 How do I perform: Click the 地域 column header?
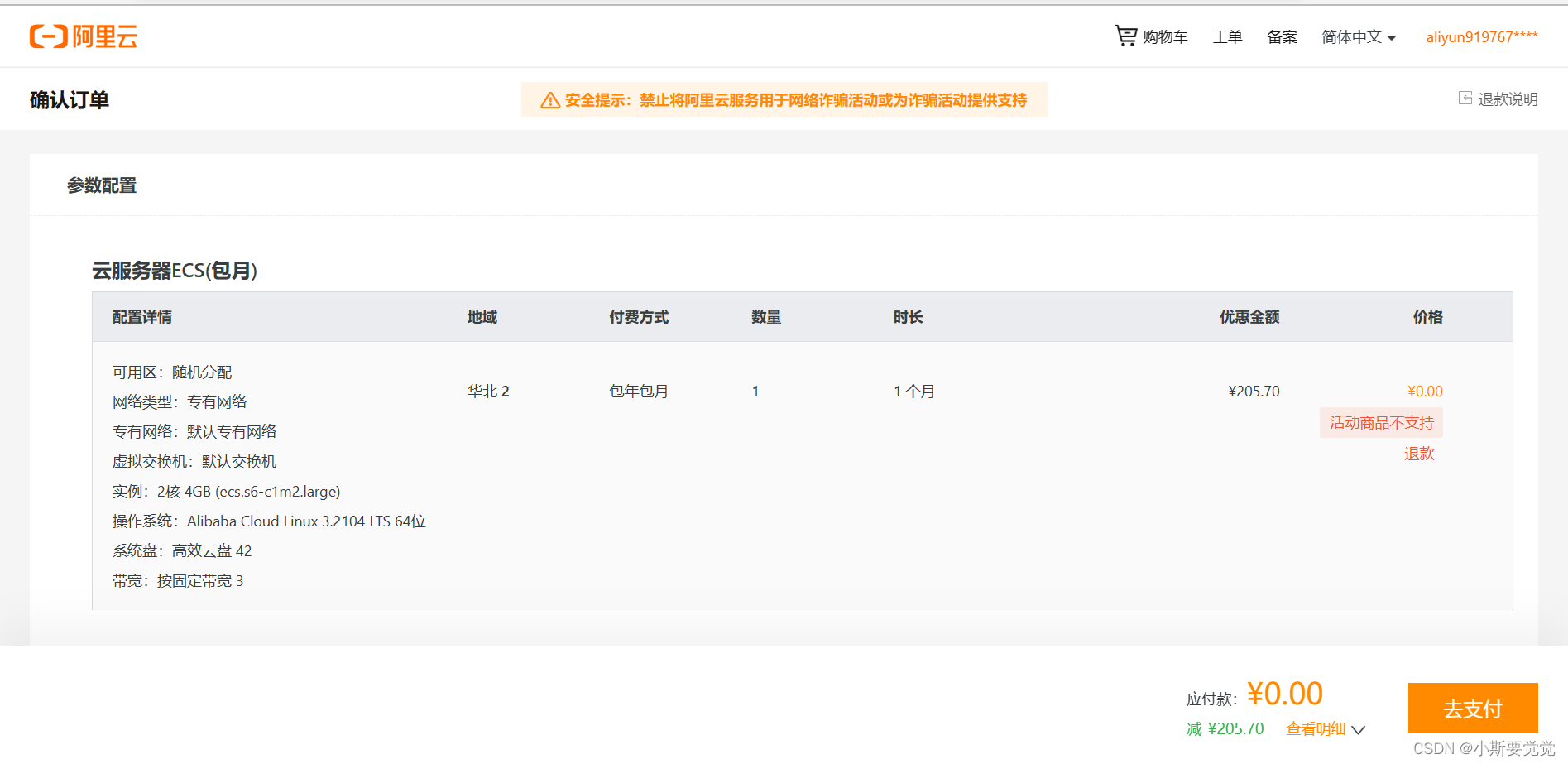pyautogui.click(x=482, y=317)
